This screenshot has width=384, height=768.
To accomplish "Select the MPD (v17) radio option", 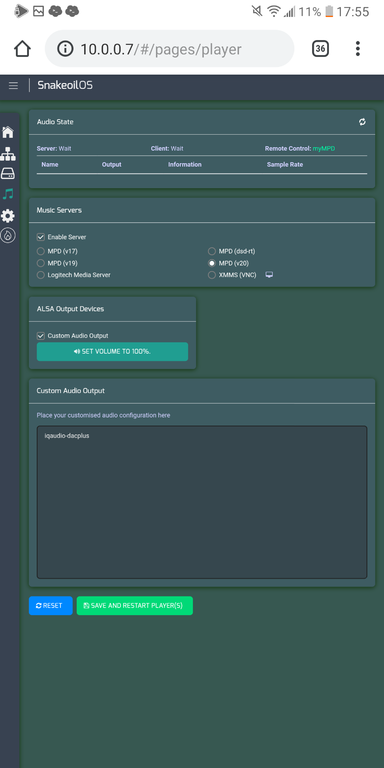I will click(41, 251).
